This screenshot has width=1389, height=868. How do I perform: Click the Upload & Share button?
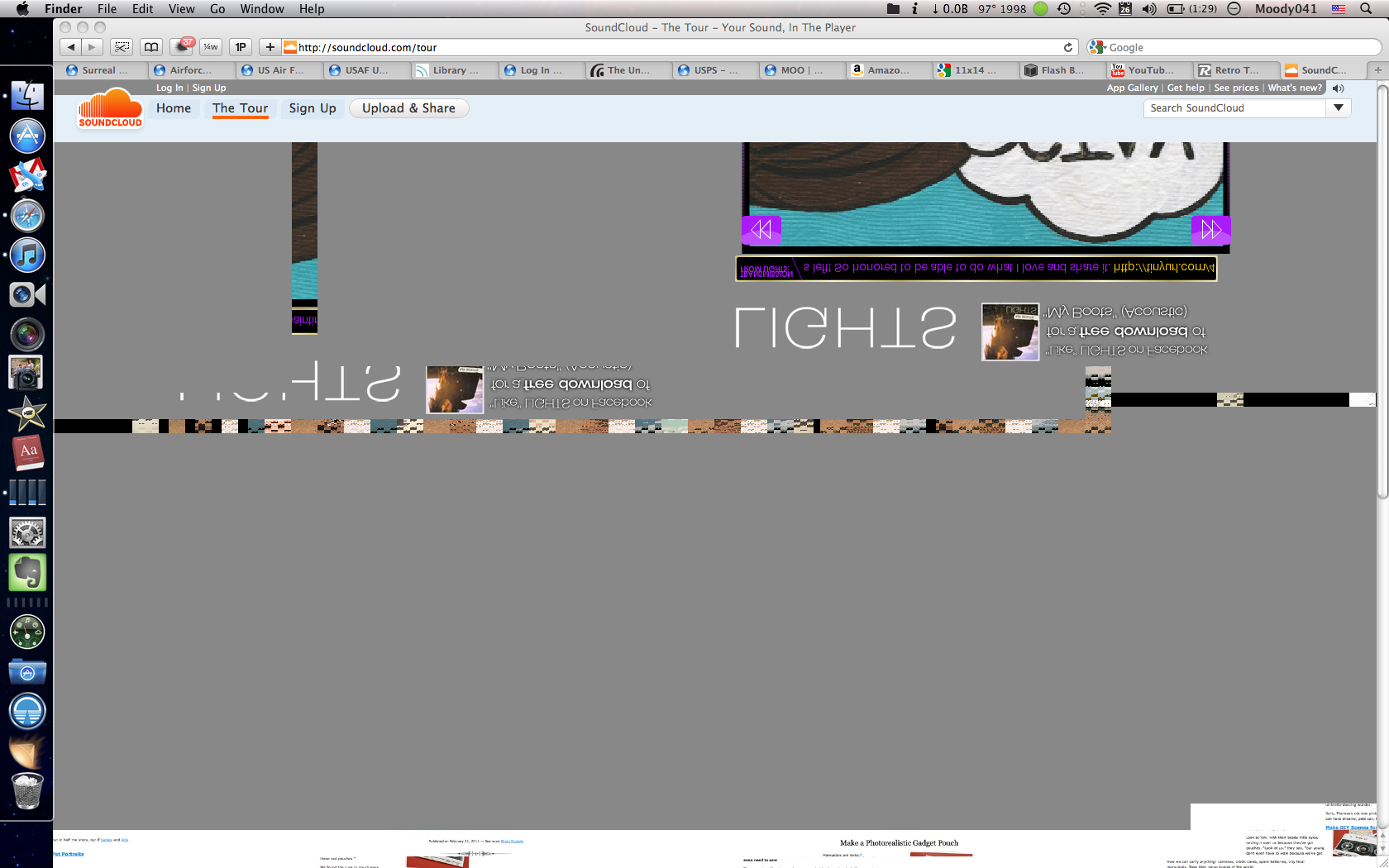(408, 108)
